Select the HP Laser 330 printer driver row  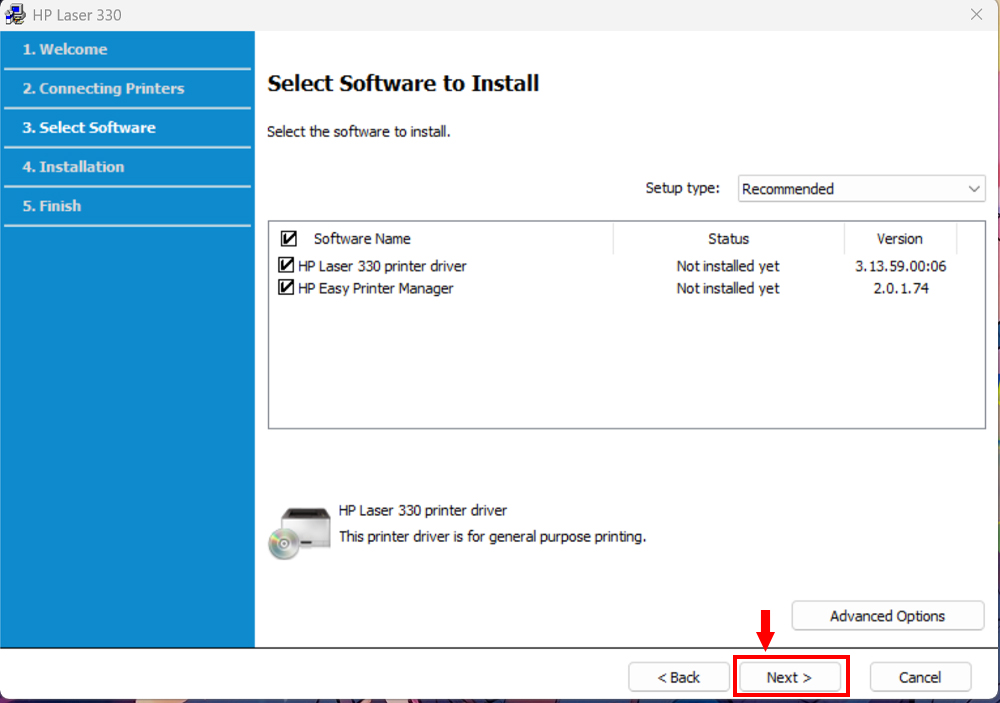pos(381,265)
